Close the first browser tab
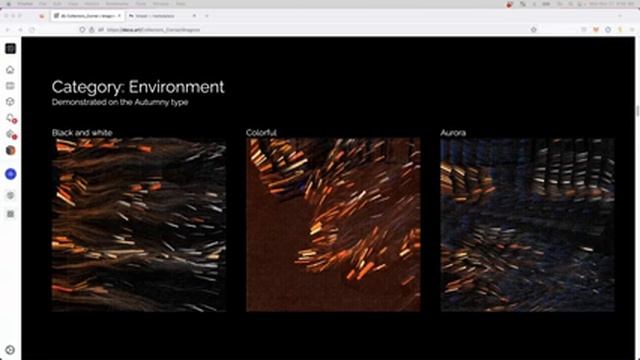 point(119,16)
